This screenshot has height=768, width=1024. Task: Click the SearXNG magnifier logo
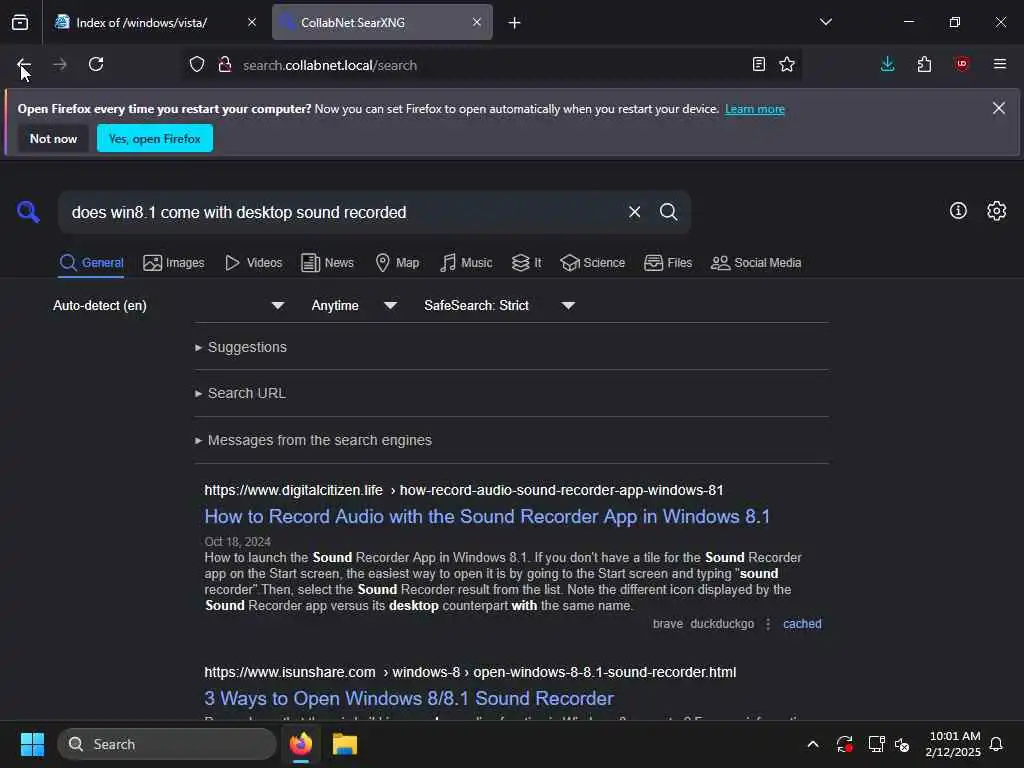tap(28, 212)
